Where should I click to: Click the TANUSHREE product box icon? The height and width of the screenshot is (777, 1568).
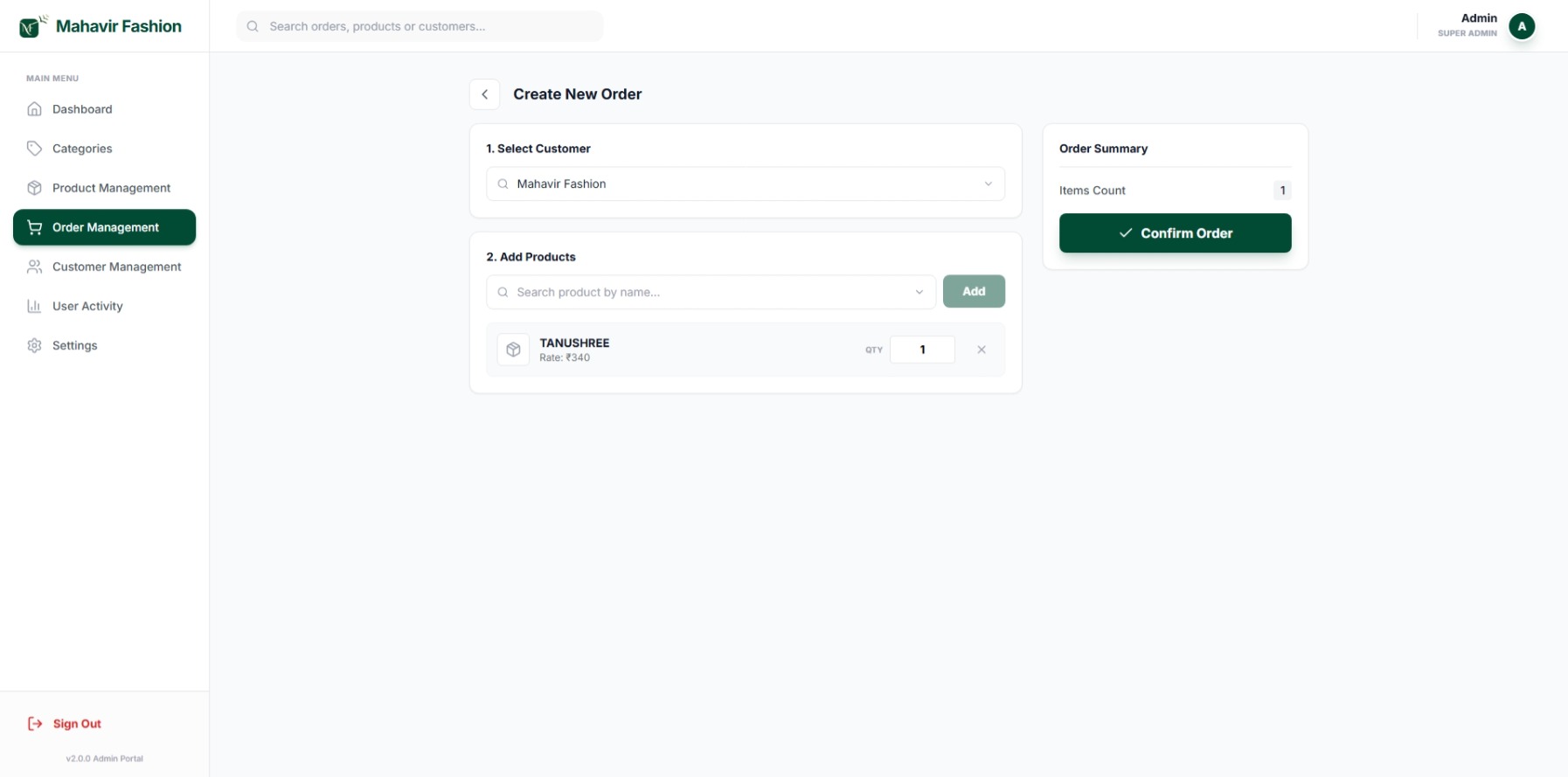tap(513, 350)
